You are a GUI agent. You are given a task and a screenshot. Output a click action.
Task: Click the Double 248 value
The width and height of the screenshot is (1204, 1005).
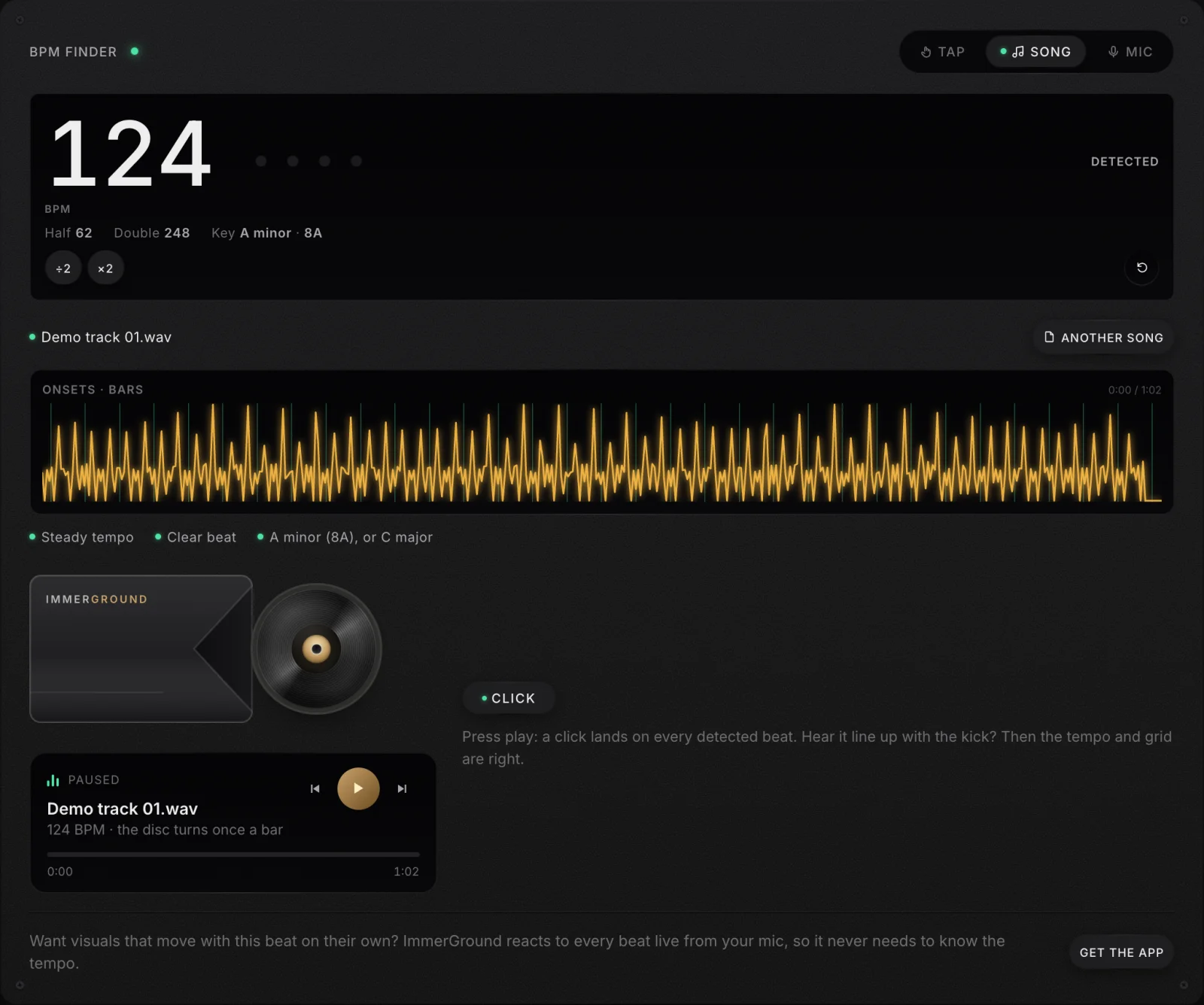[x=152, y=233]
